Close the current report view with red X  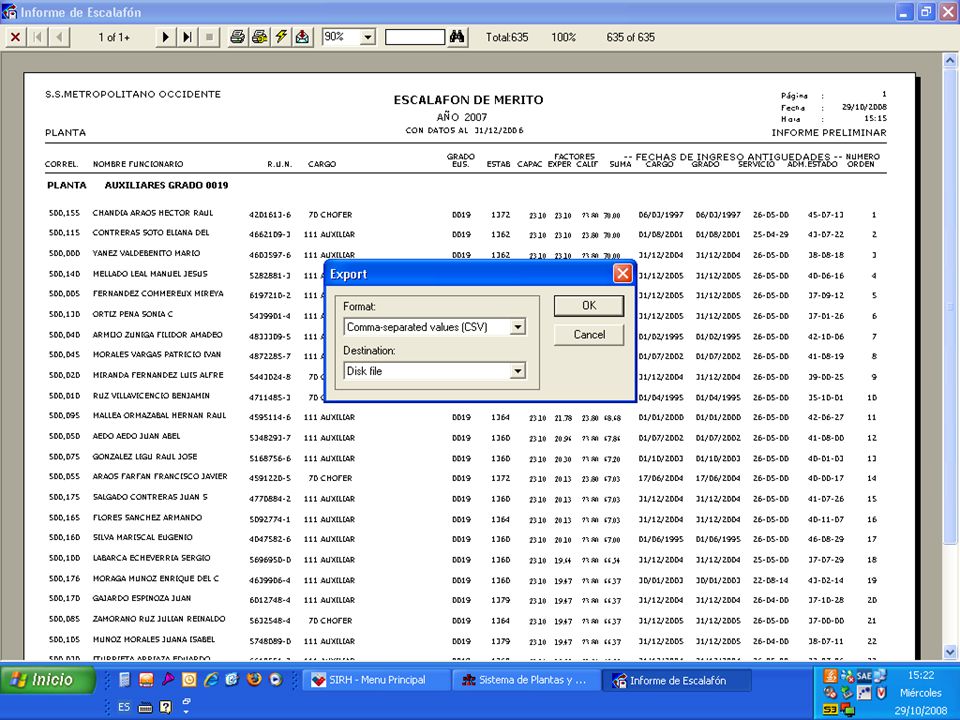tap(15, 37)
